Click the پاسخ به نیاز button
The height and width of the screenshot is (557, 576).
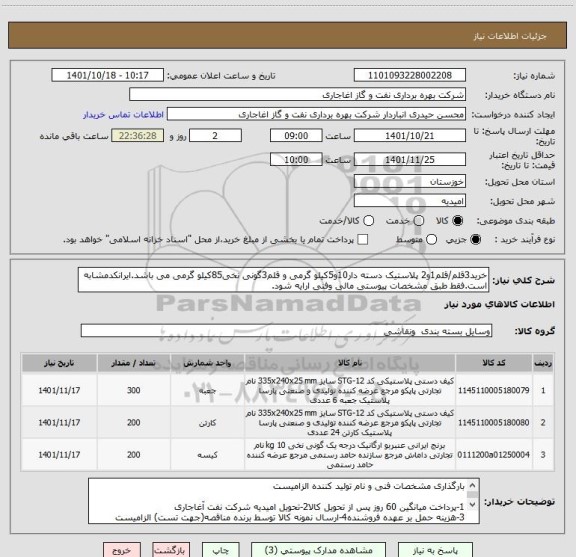[435, 550]
